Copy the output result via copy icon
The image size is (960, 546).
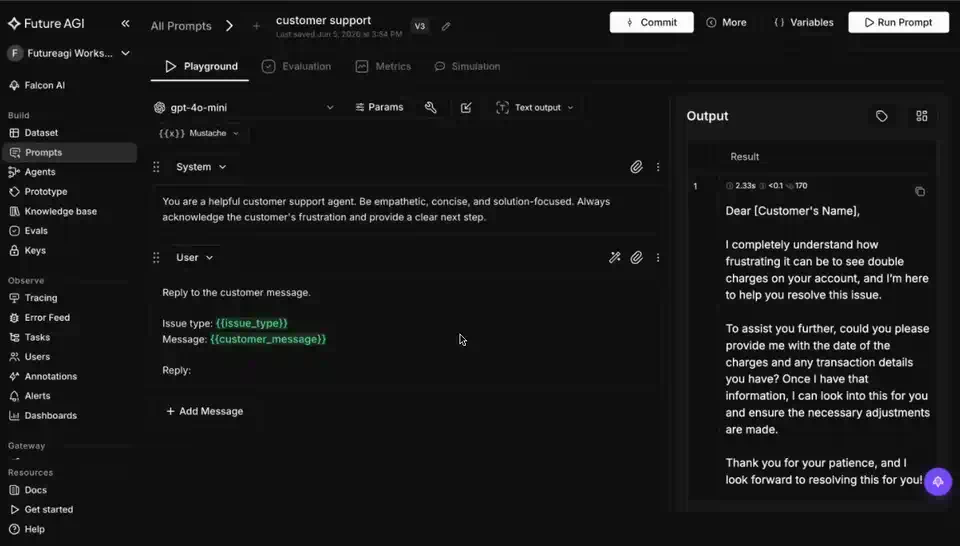pyautogui.click(x=920, y=192)
